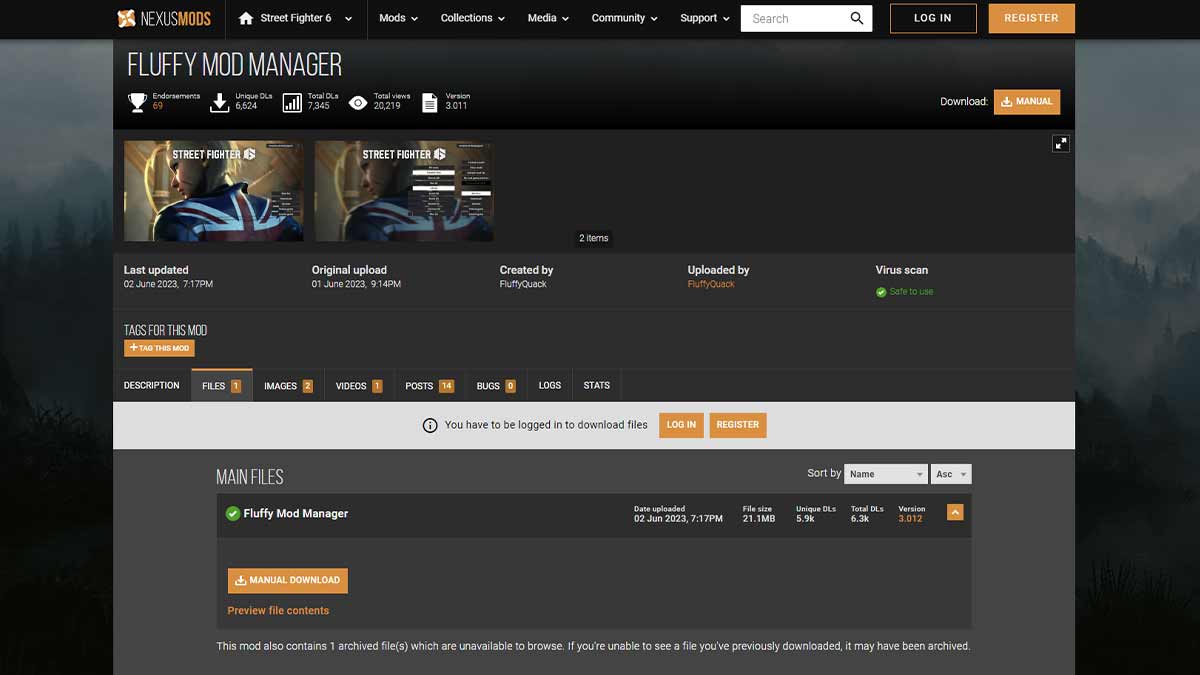Click the info icon in login notice
The image size is (1200, 675).
430,425
